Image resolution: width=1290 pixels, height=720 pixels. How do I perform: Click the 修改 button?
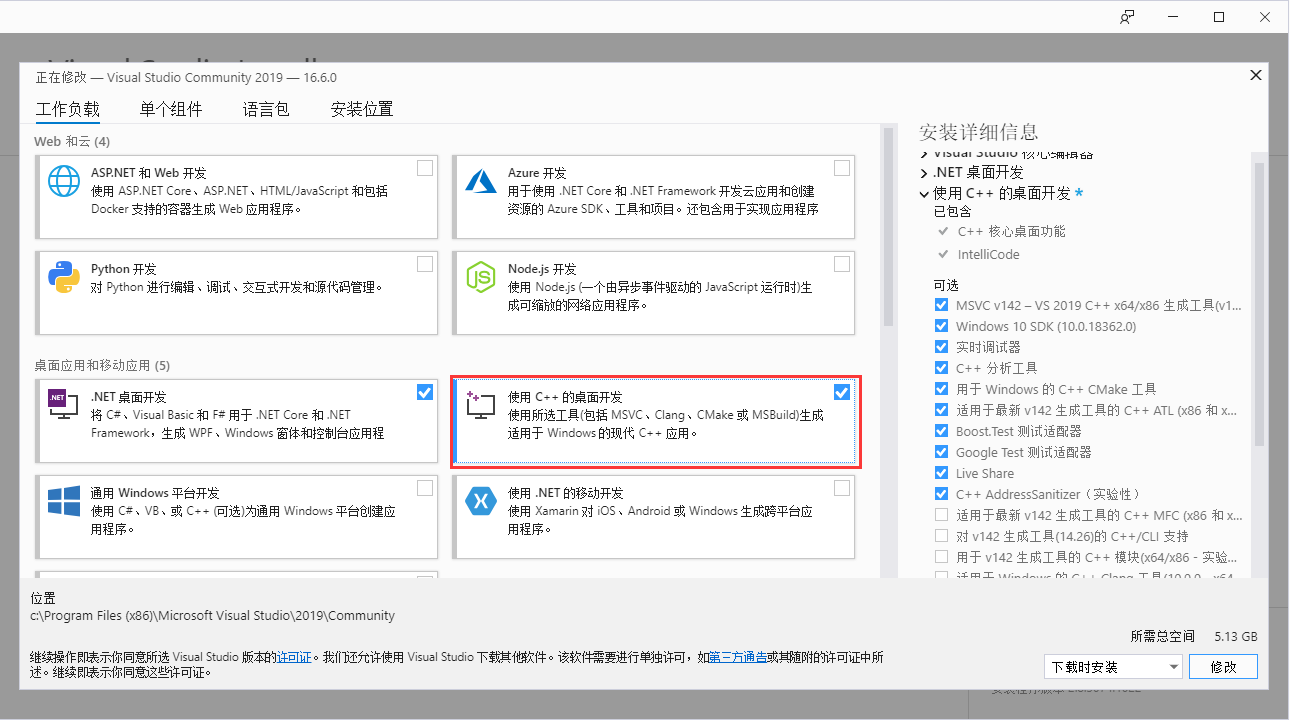[1224, 666]
